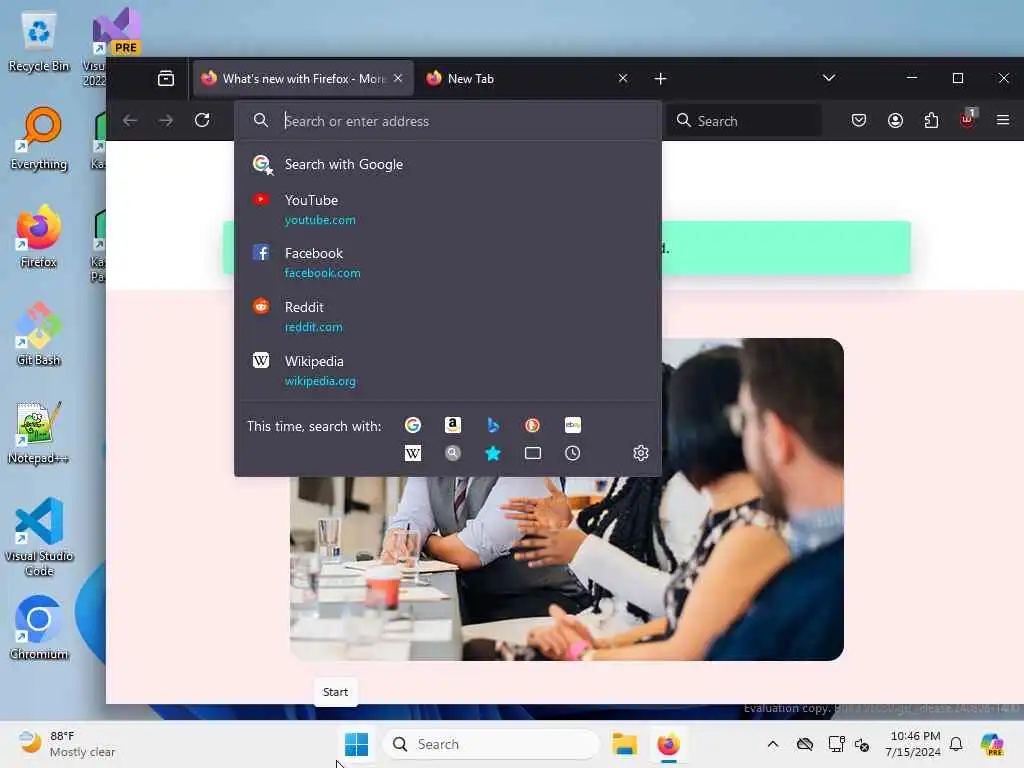Search this time with DuckDuckGo icon
The image size is (1024, 768).
[x=532, y=425]
